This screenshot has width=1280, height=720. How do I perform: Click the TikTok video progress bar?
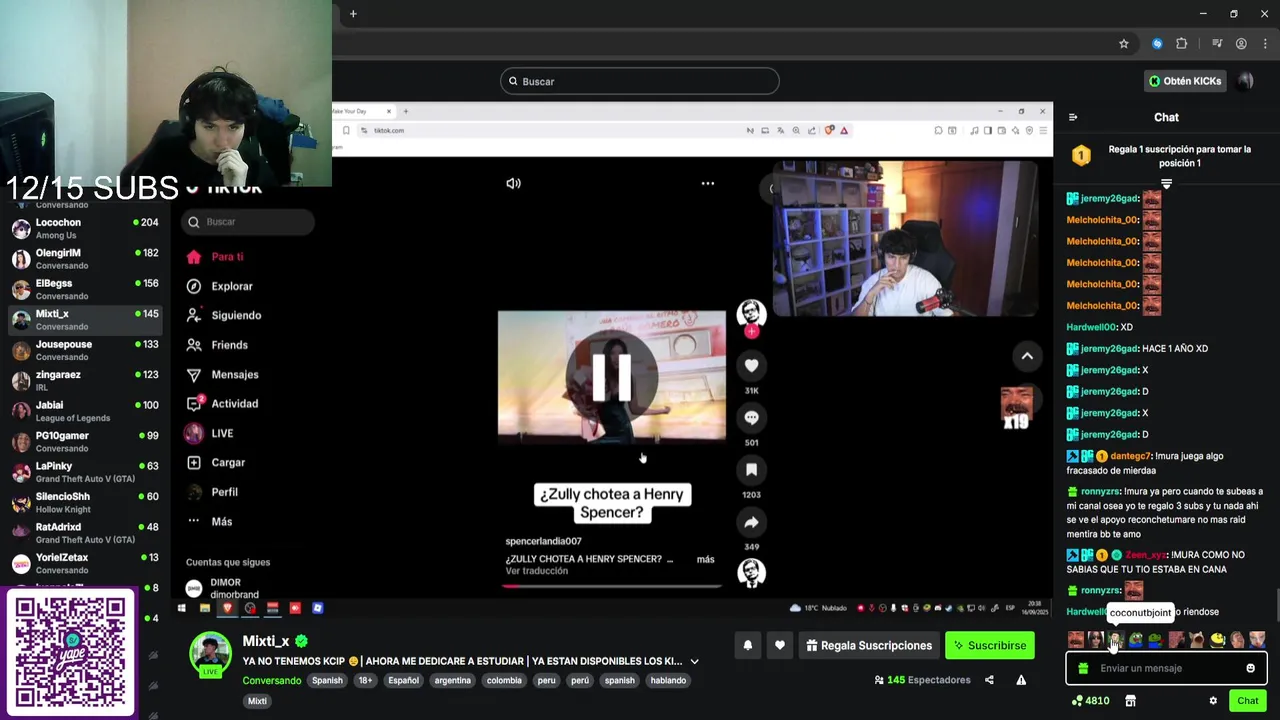click(612, 586)
